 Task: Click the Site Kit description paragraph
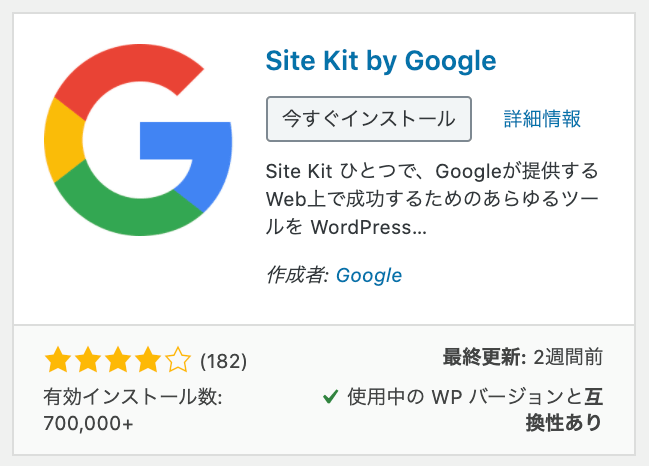coord(432,199)
